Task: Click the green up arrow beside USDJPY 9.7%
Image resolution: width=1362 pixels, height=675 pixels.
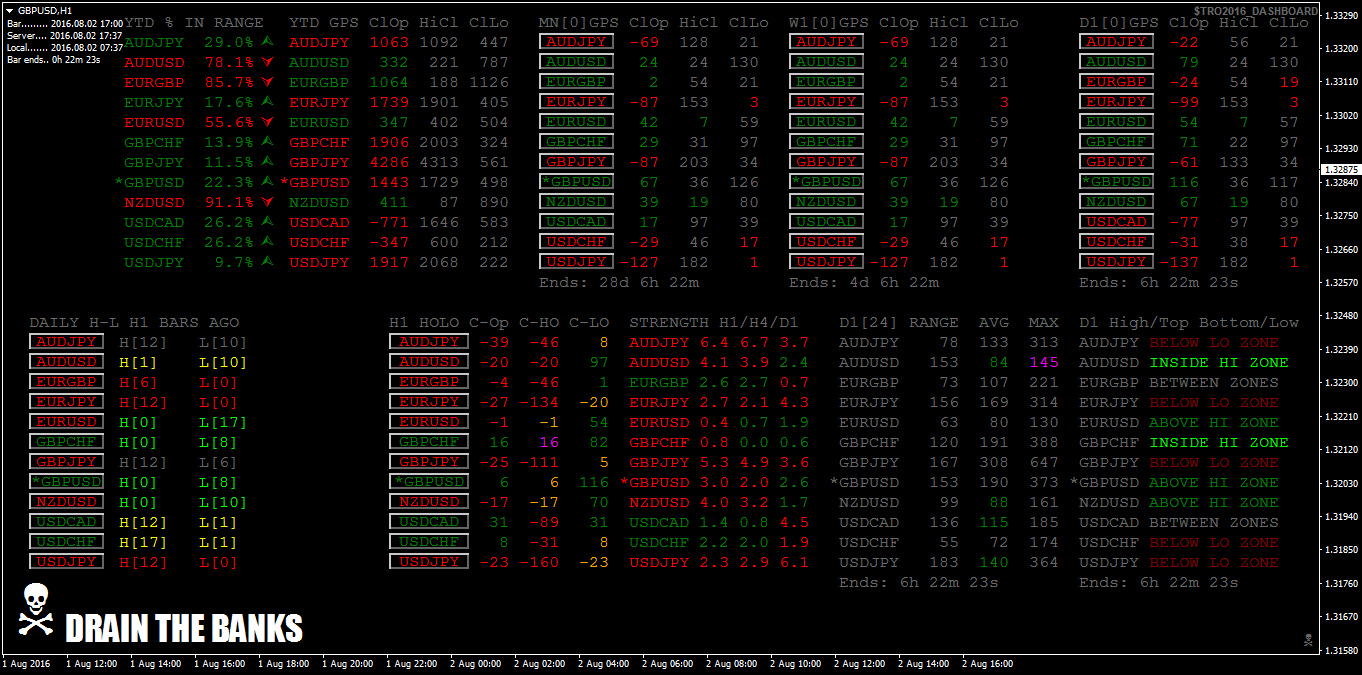Action: 267,262
